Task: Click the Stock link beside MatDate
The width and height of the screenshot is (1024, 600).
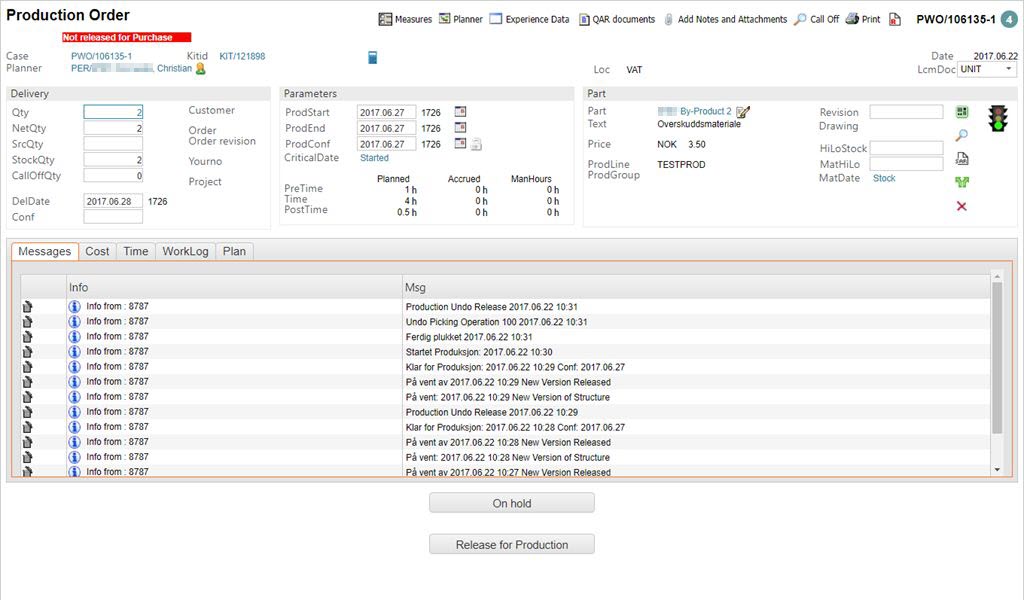Action: (884, 178)
